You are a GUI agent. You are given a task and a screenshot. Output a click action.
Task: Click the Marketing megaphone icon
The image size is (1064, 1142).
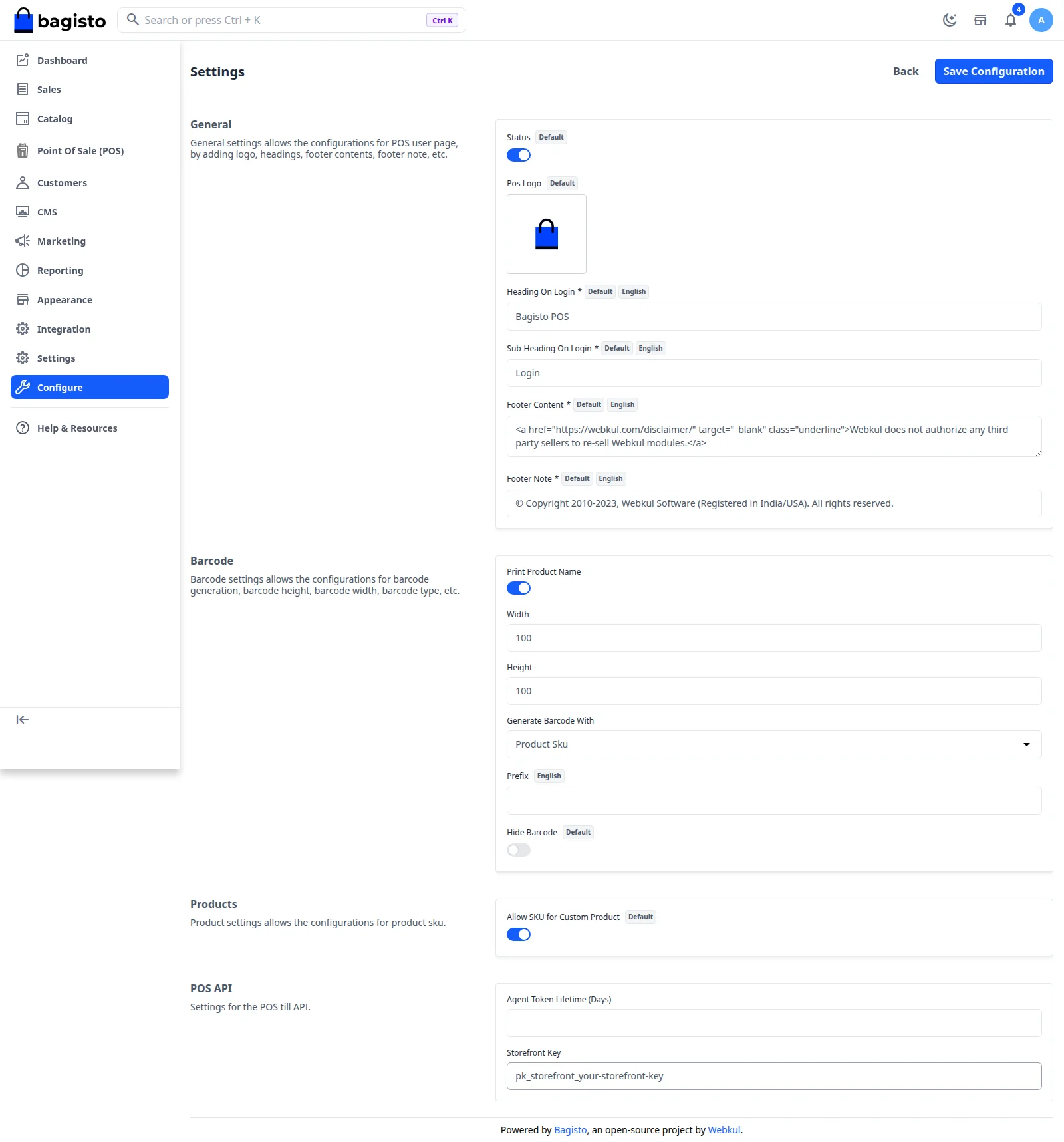tap(23, 241)
